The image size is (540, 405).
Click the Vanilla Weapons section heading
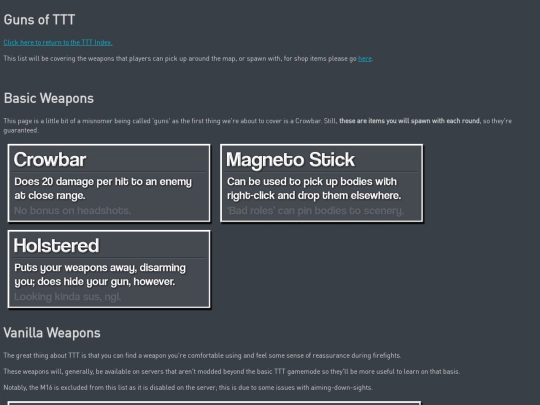52,333
